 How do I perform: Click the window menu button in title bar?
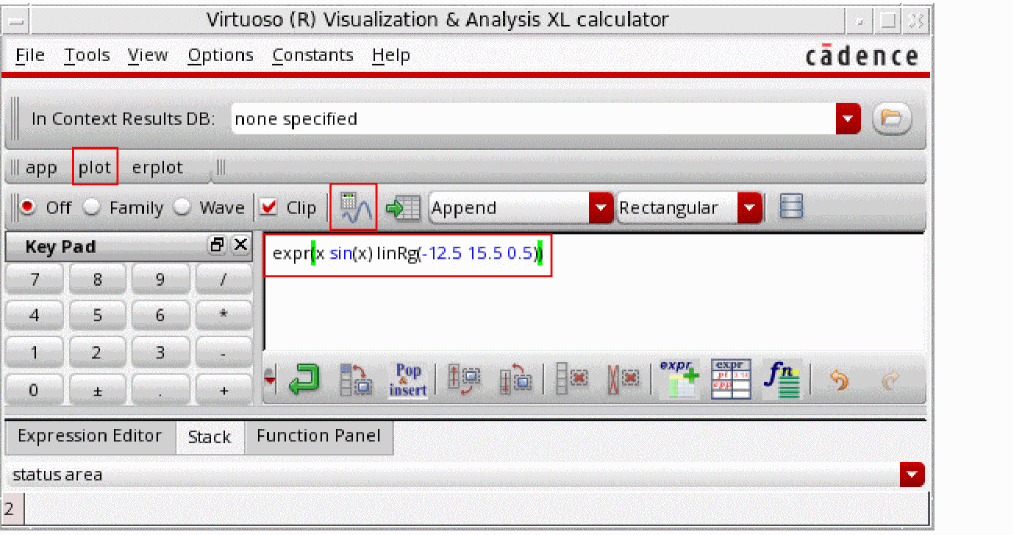click(x=17, y=21)
